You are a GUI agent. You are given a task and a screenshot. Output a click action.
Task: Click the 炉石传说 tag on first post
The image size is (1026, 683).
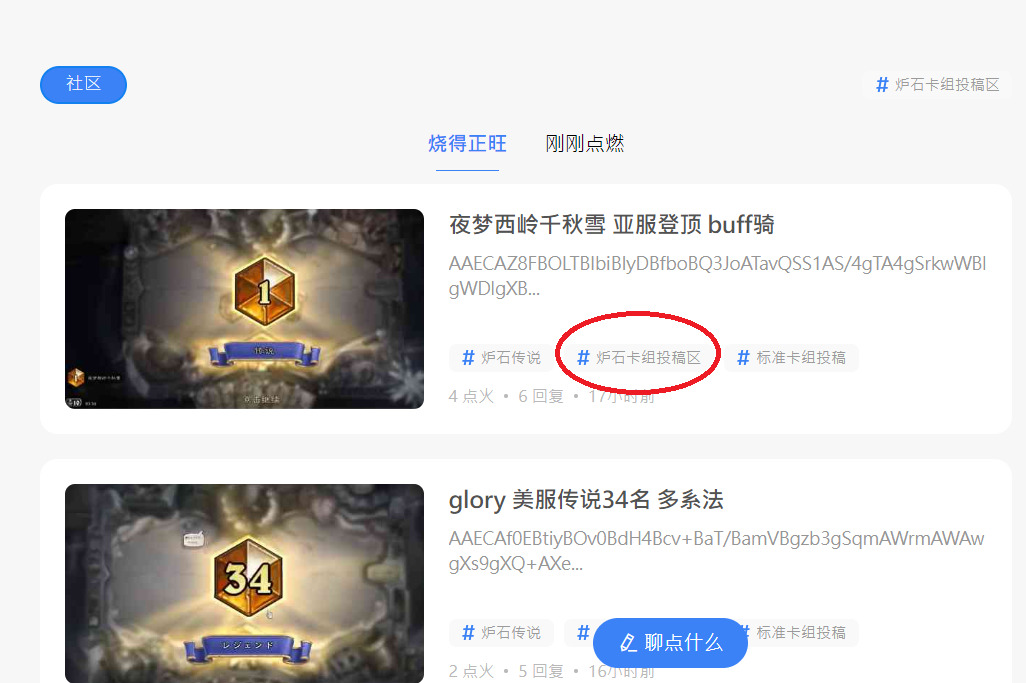click(x=502, y=358)
